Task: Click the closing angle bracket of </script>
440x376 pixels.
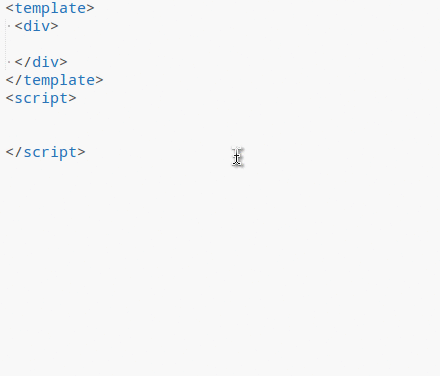Action: click(81, 152)
